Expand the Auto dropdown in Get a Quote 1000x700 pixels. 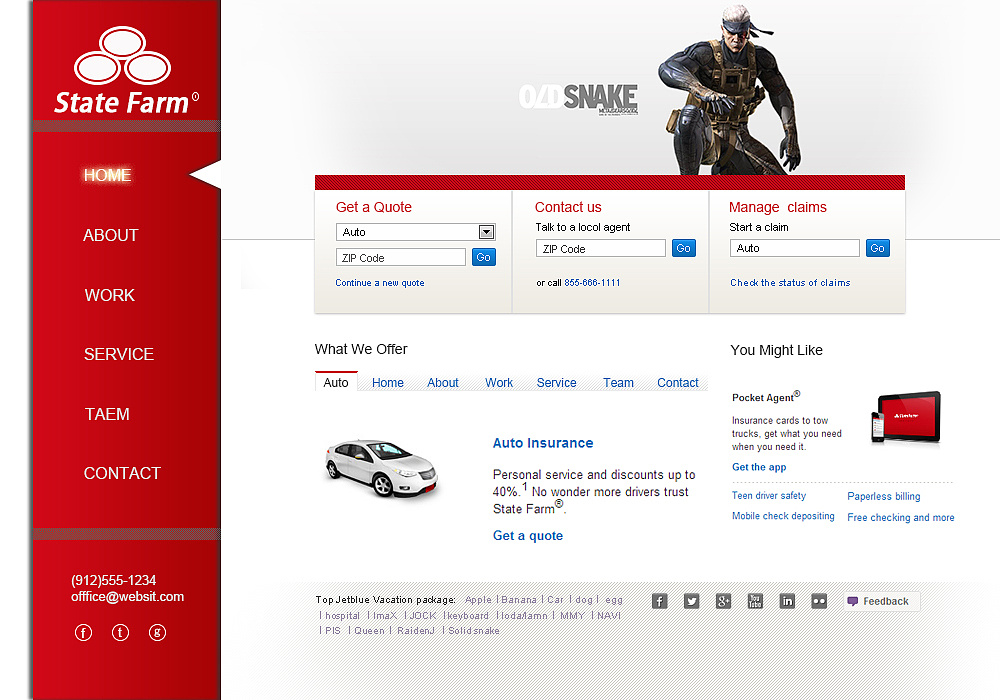[x=486, y=232]
